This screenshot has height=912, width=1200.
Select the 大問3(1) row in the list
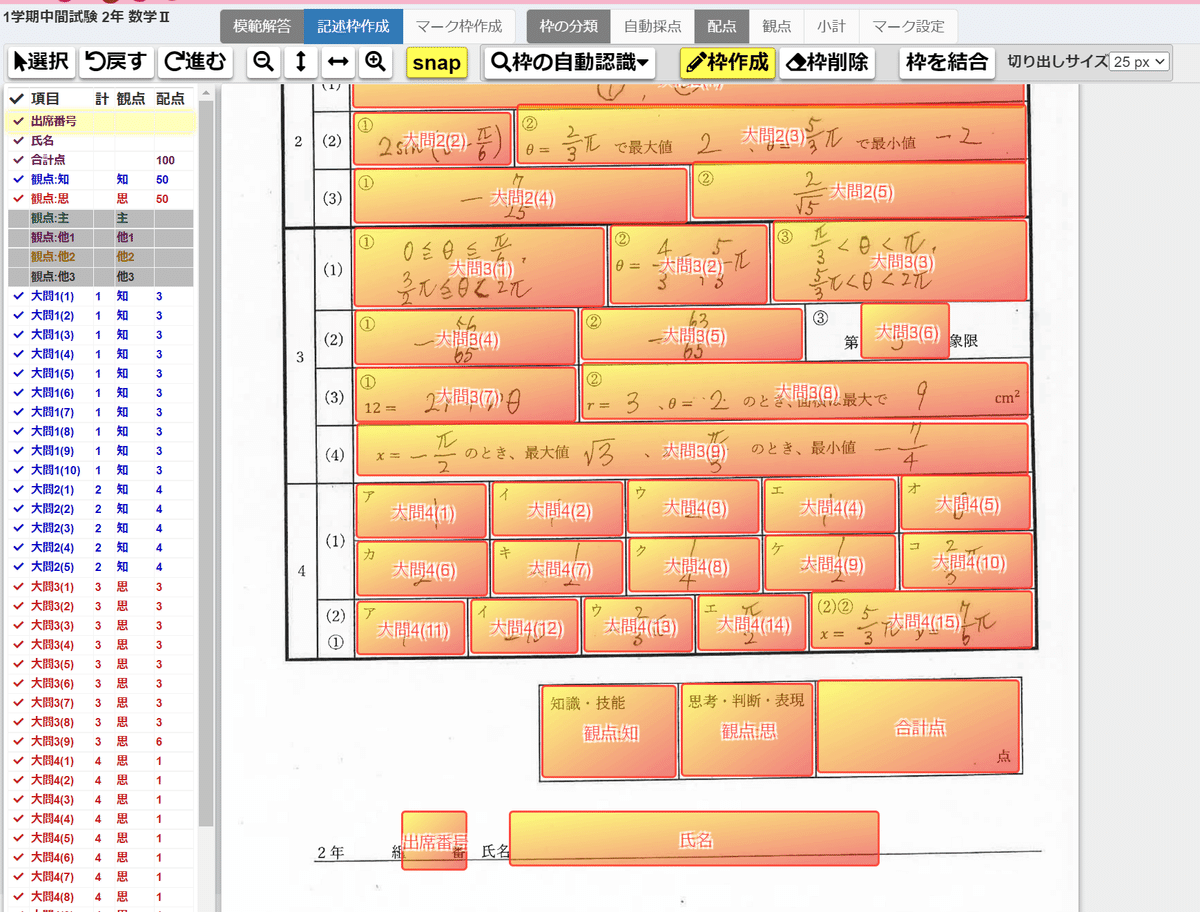tap(100, 586)
